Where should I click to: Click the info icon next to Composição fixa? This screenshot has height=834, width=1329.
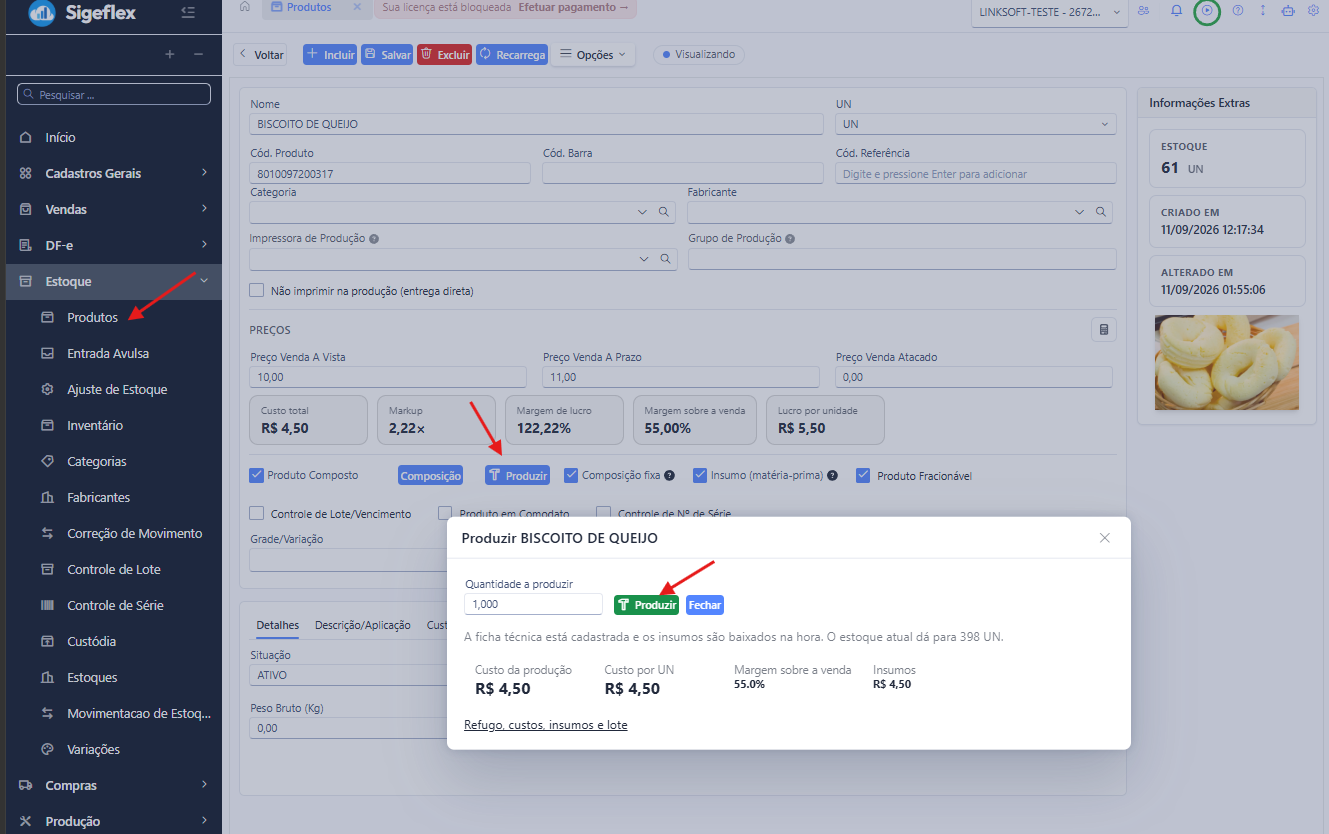pyautogui.click(x=669, y=476)
